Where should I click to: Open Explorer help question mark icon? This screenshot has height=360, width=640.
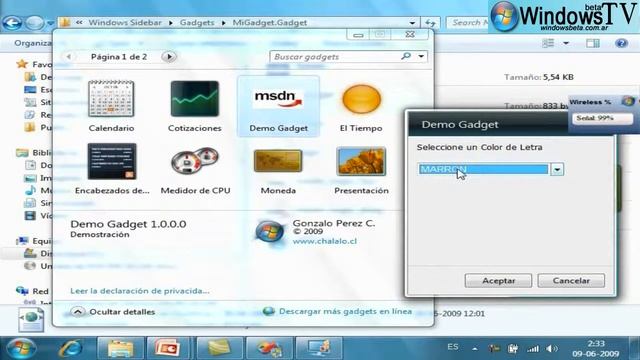pyautogui.click(x=621, y=43)
